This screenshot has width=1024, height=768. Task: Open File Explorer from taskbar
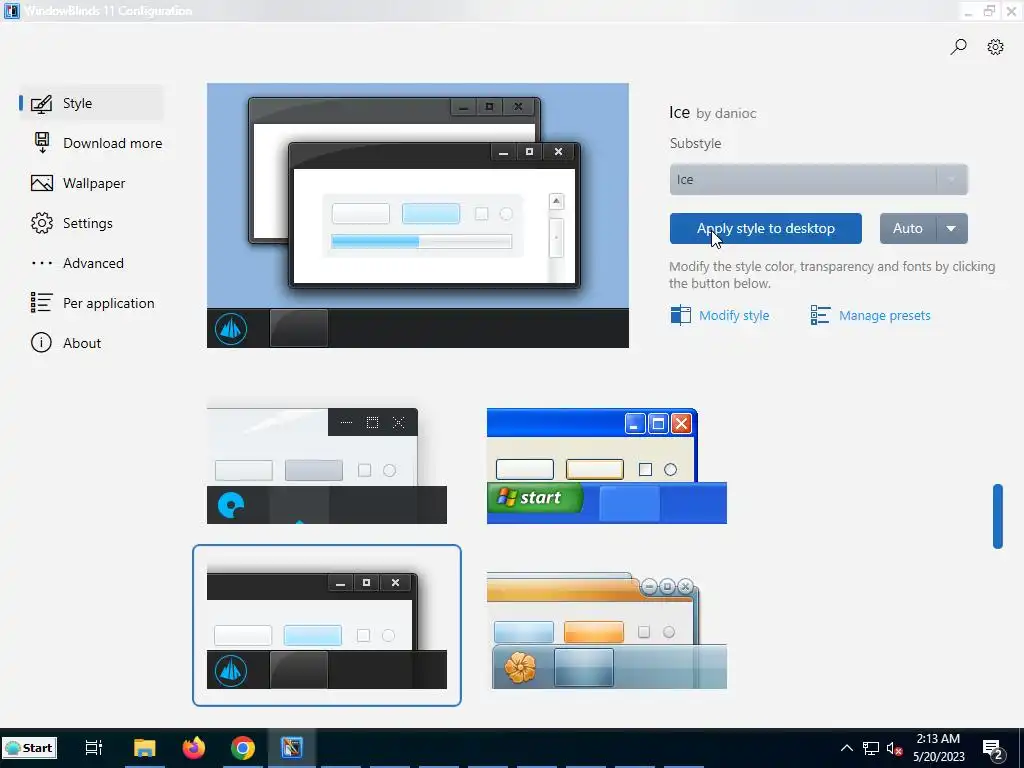pyautogui.click(x=144, y=748)
